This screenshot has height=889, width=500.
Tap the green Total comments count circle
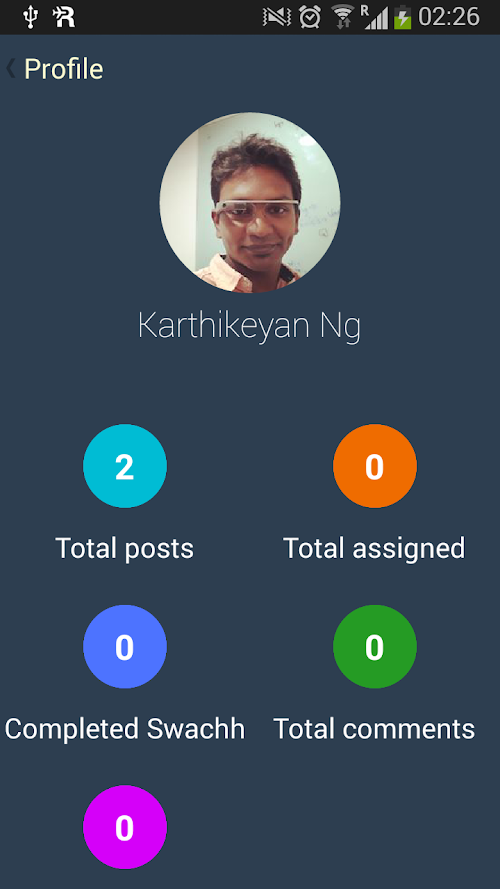point(375,646)
